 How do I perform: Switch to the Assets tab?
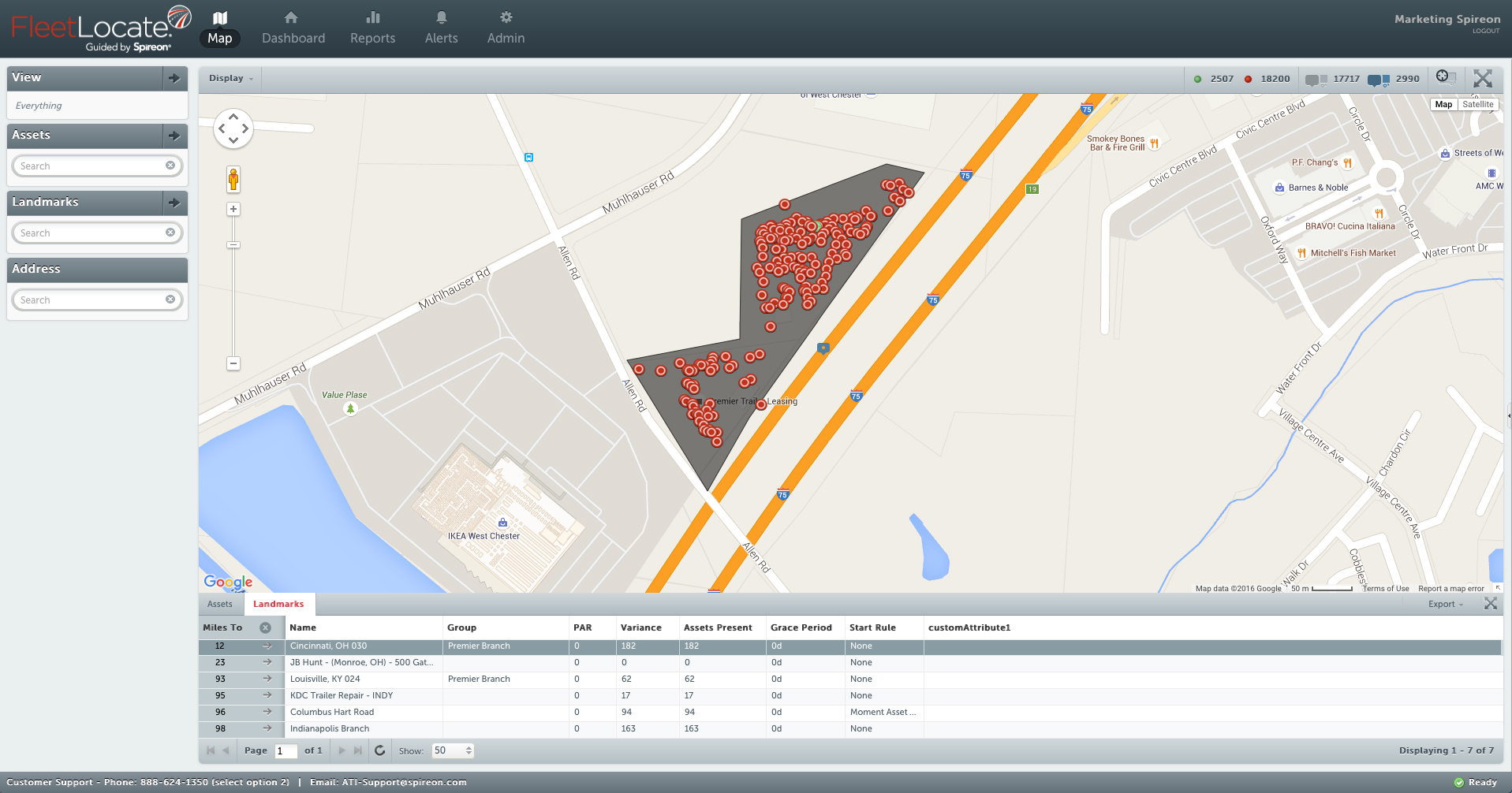(x=220, y=605)
